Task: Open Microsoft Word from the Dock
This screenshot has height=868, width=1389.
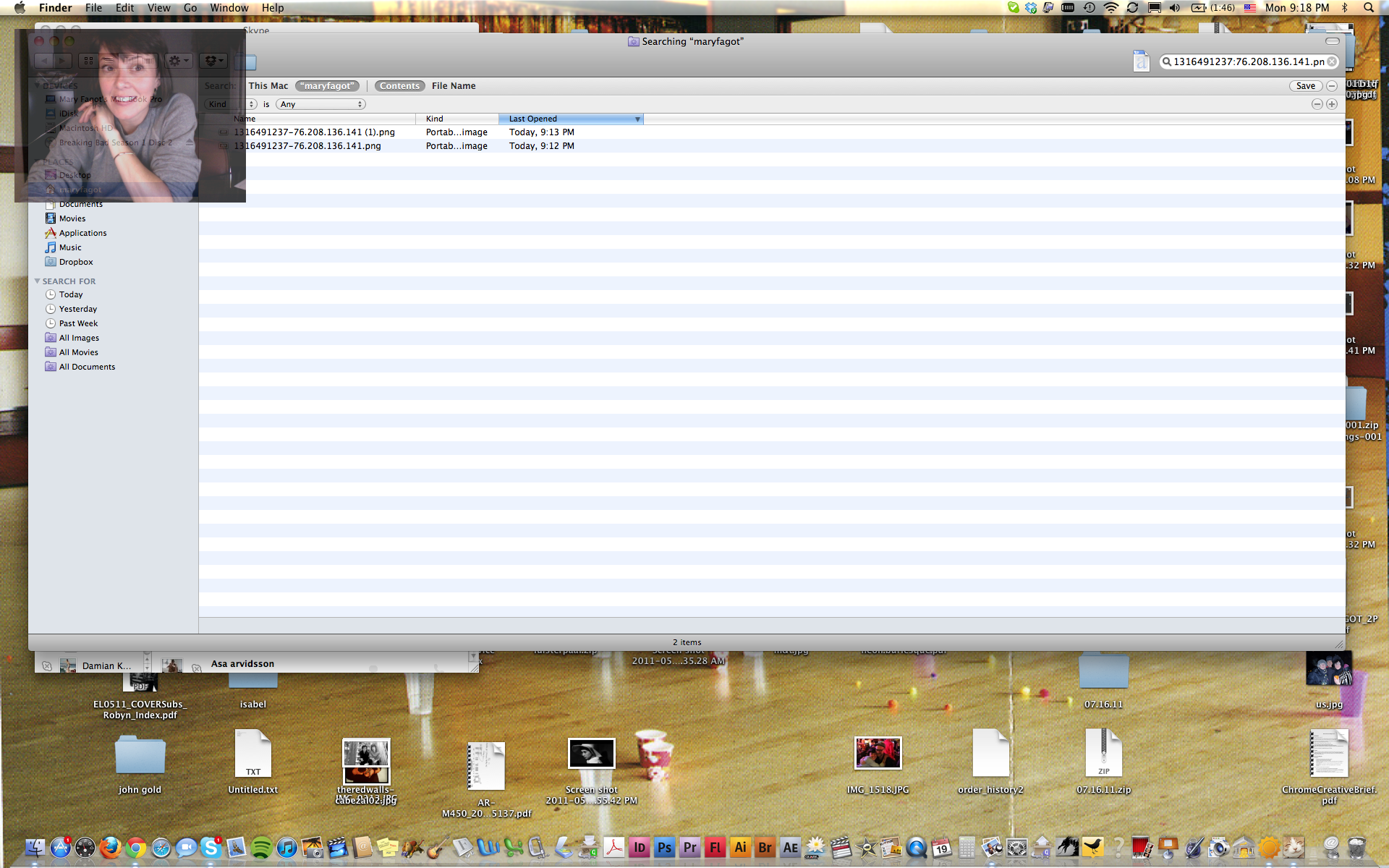Action: [488, 847]
